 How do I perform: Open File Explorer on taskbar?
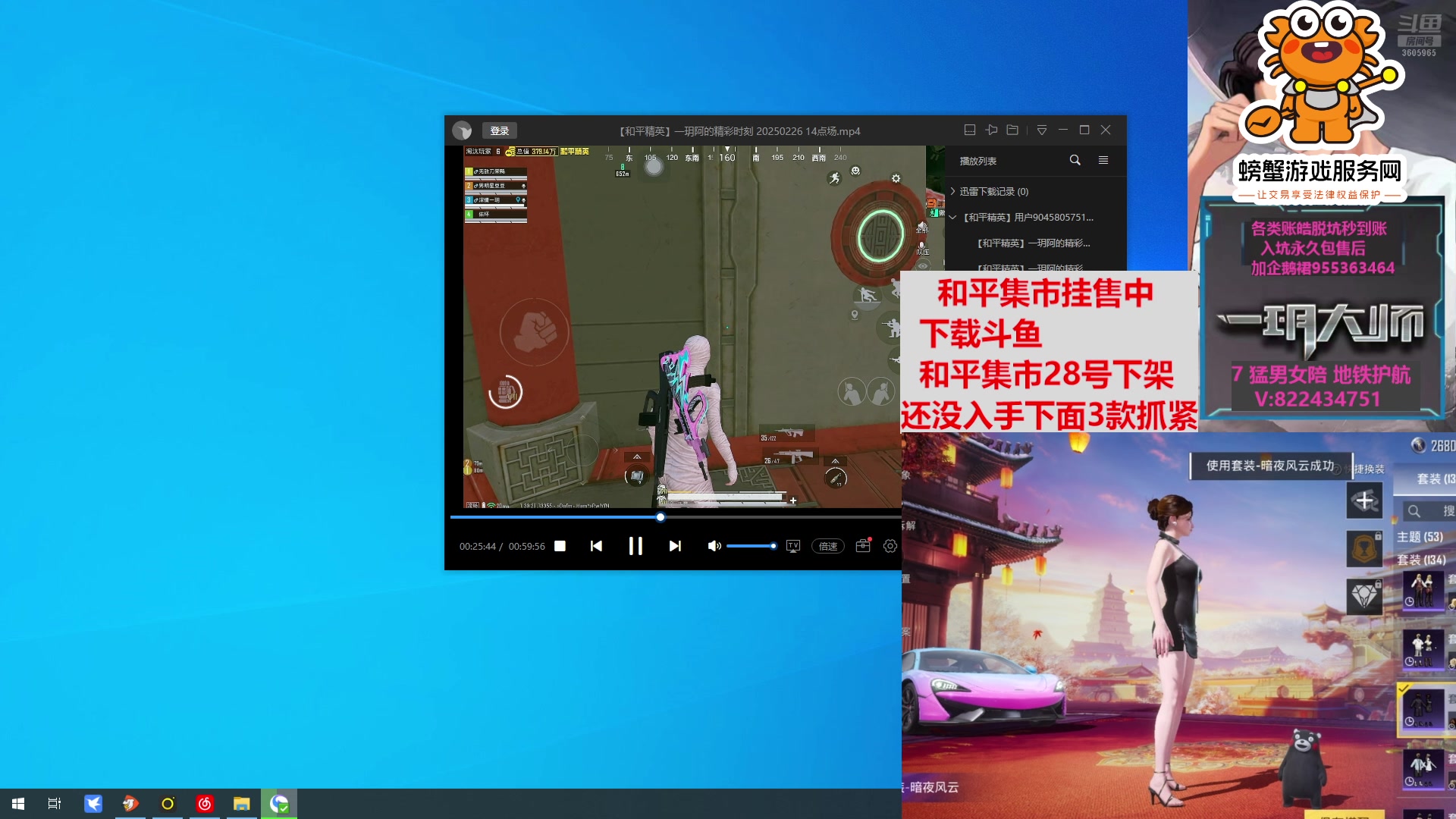(242, 804)
